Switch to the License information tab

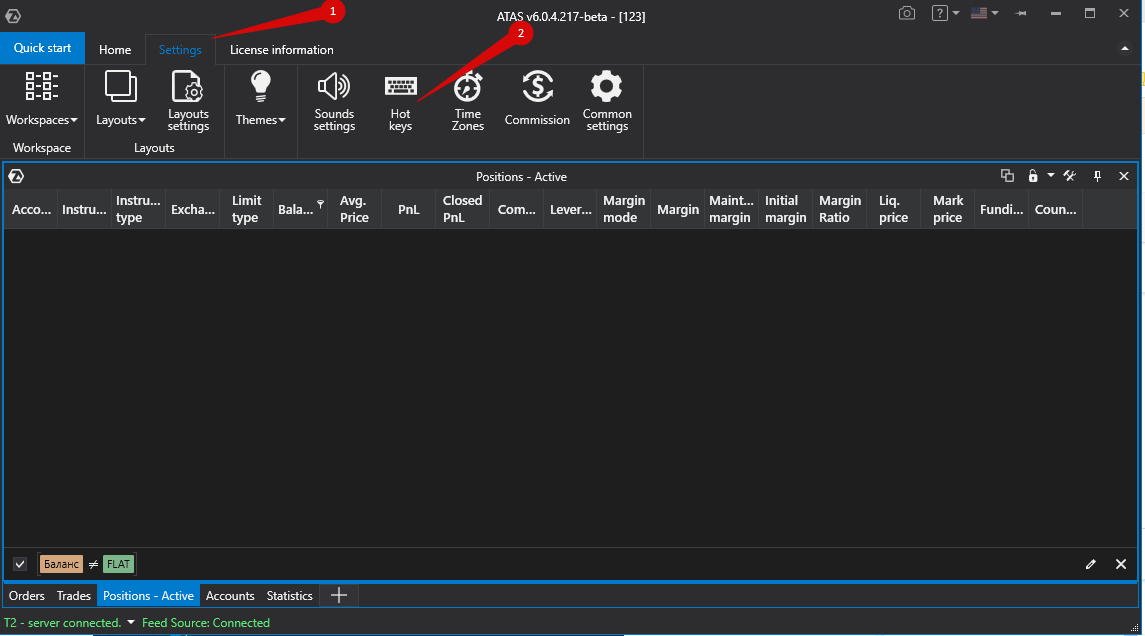click(x=281, y=49)
